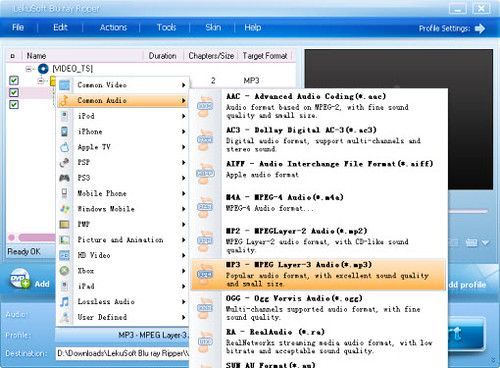Click the iPod device icon
This screenshot has width=500, height=368.
pos(65,116)
